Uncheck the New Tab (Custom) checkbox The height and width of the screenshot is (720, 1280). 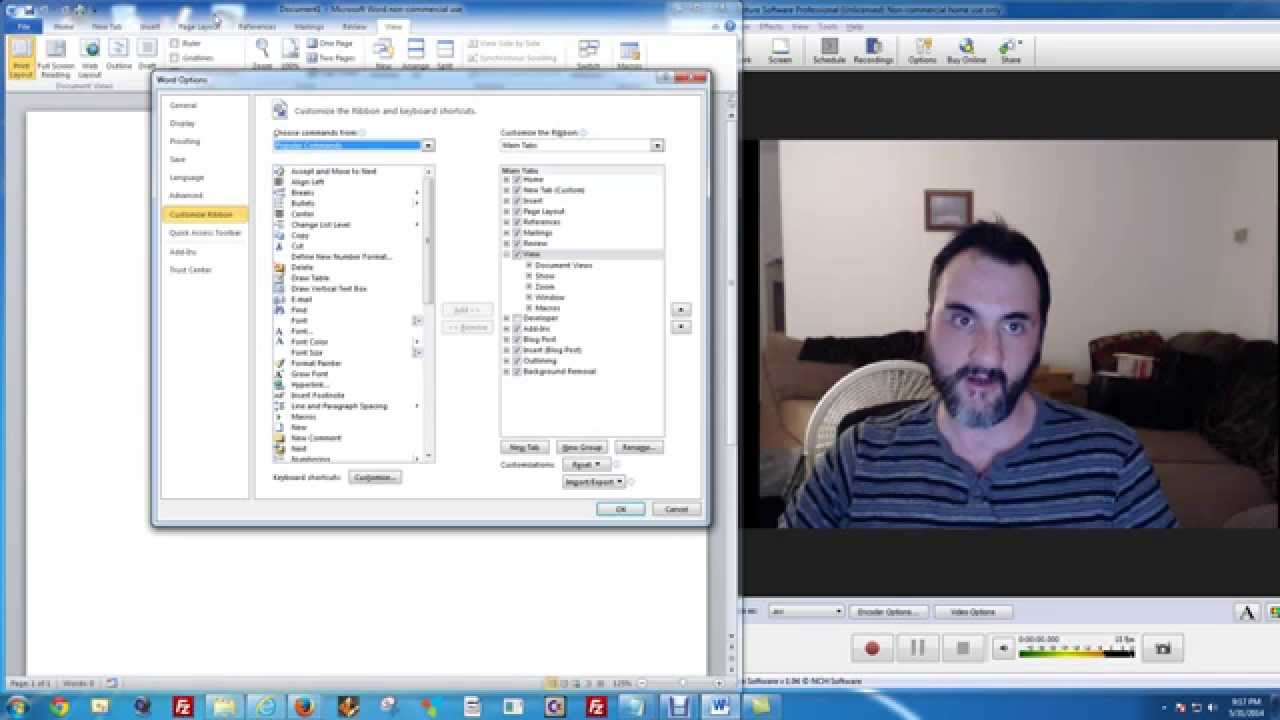(x=517, y=190)
